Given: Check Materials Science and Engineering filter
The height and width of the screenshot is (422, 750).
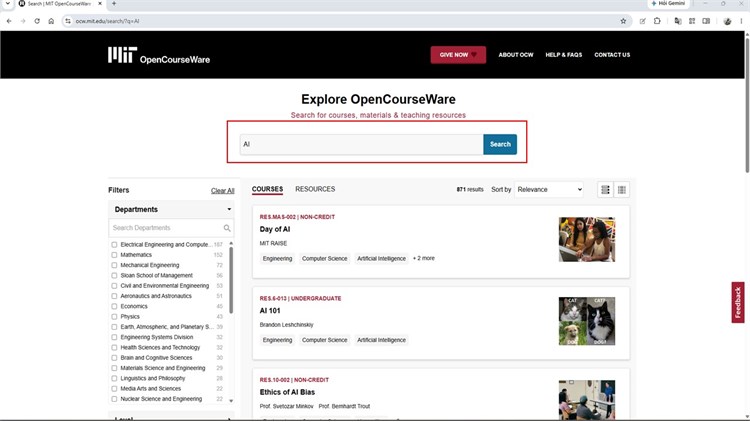Looking at the screenshot, I should coord(114,368).
